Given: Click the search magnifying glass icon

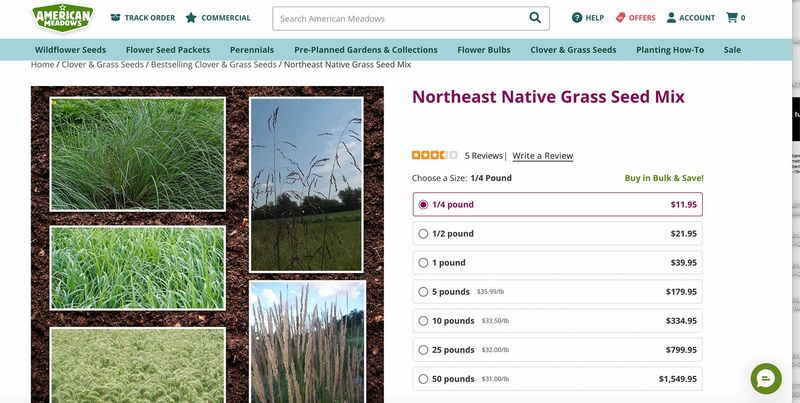Looking at the screenshot, I should tap(535, 18).
